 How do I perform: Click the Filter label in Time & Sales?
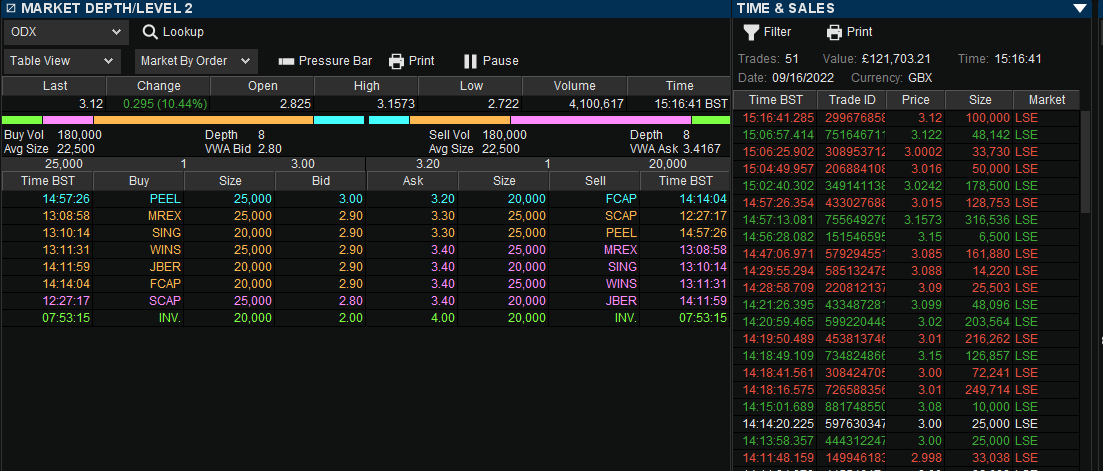point(777,32)
